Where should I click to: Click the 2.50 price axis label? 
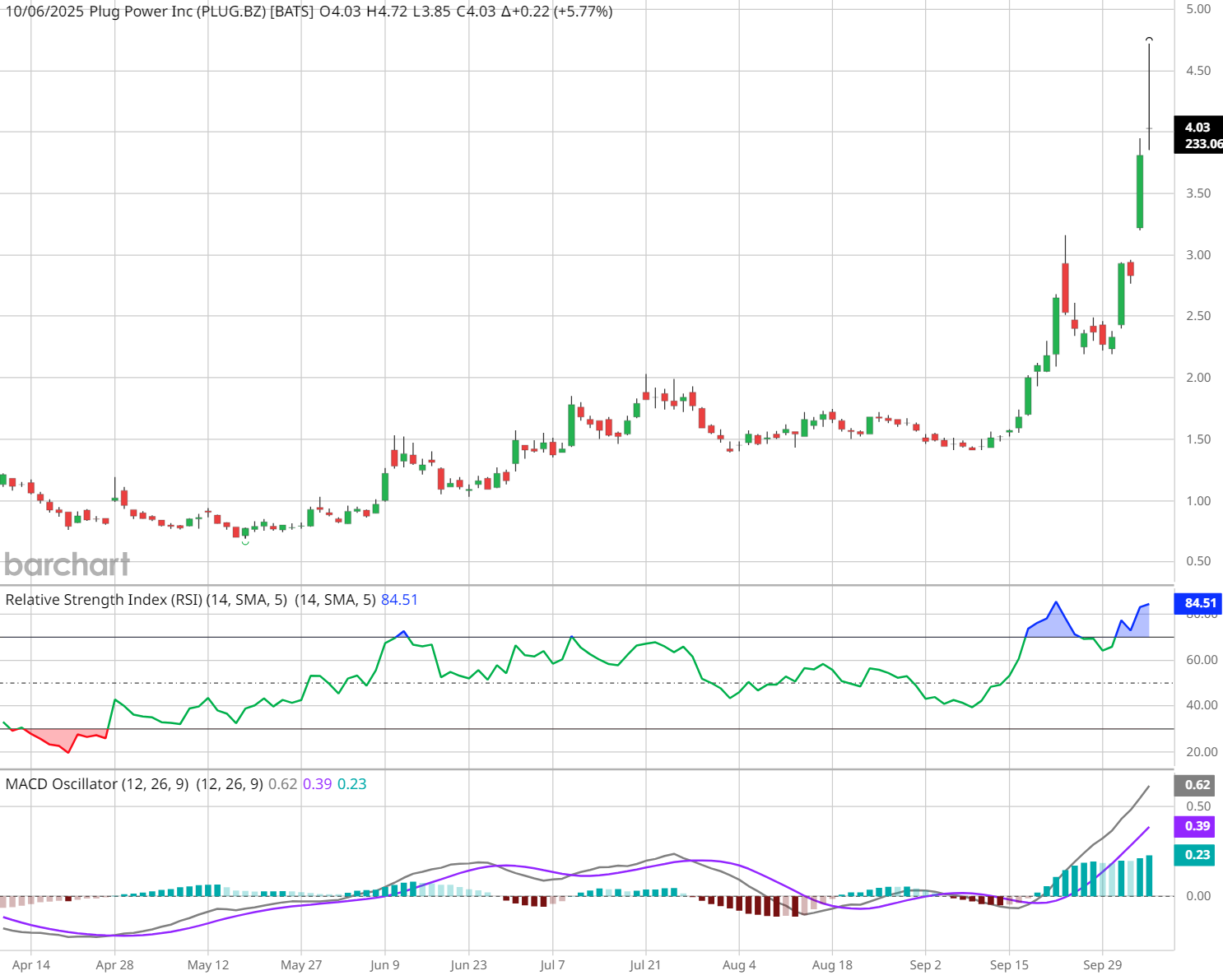click(1198, 316)
